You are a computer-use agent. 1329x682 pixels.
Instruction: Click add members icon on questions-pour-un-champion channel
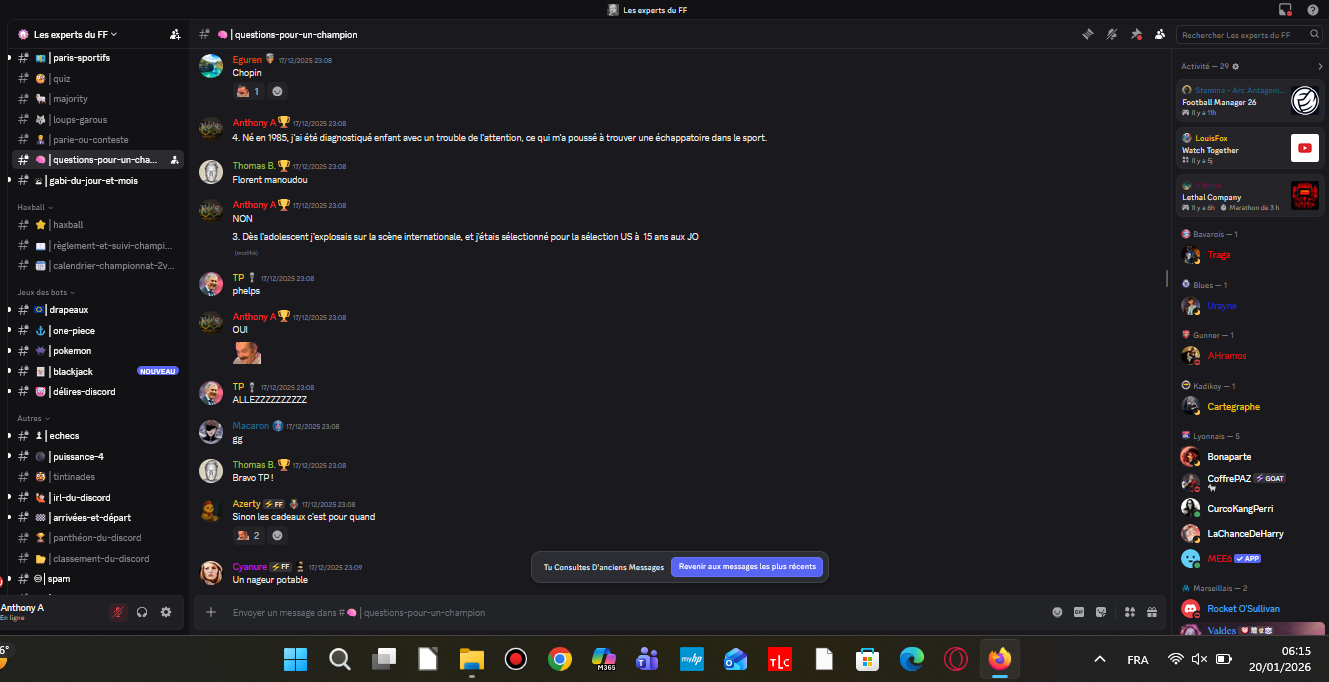tap(175, 160)
